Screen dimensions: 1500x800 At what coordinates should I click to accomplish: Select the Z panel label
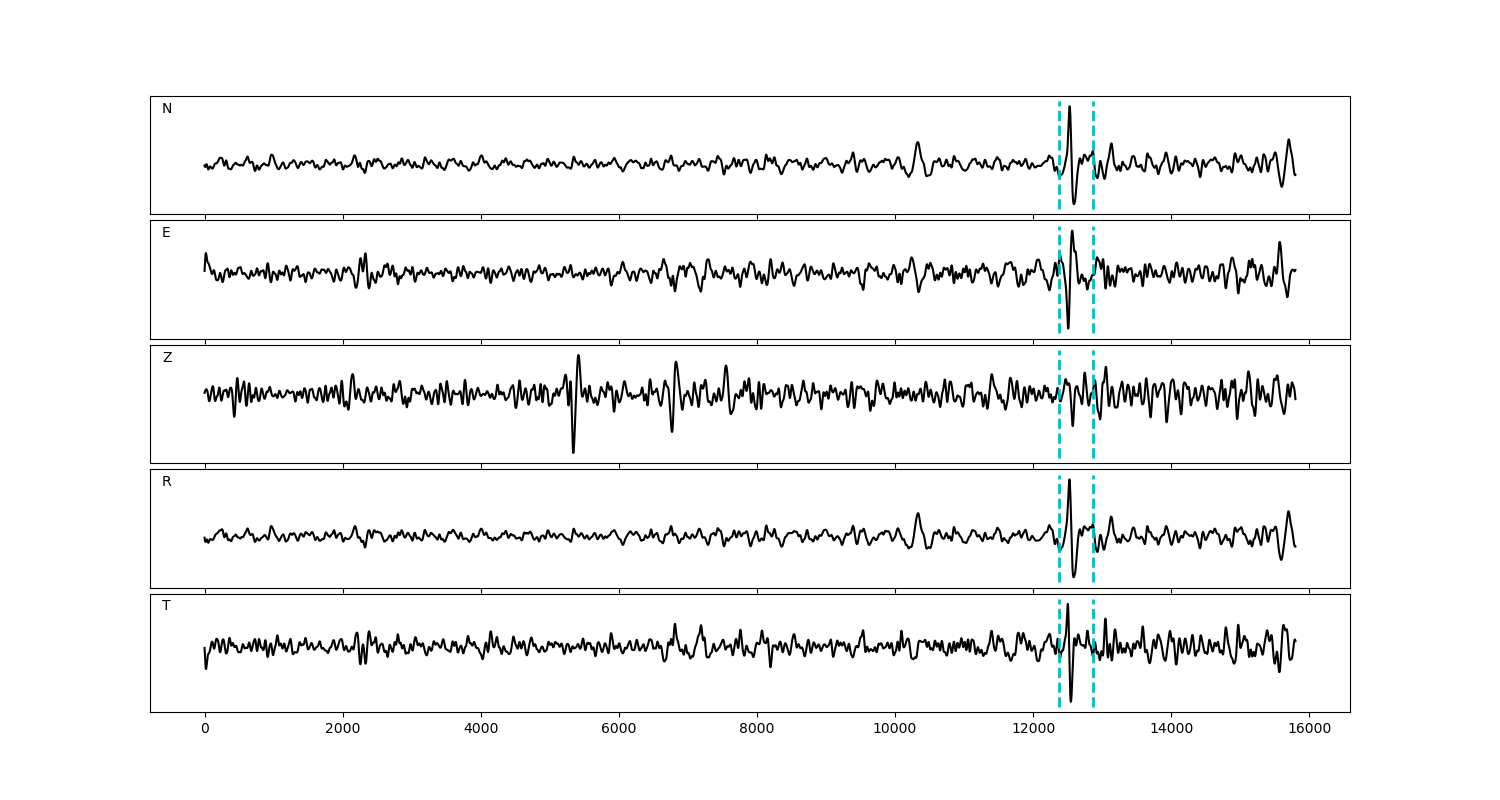pyautogui.click(x=167, y=358)
